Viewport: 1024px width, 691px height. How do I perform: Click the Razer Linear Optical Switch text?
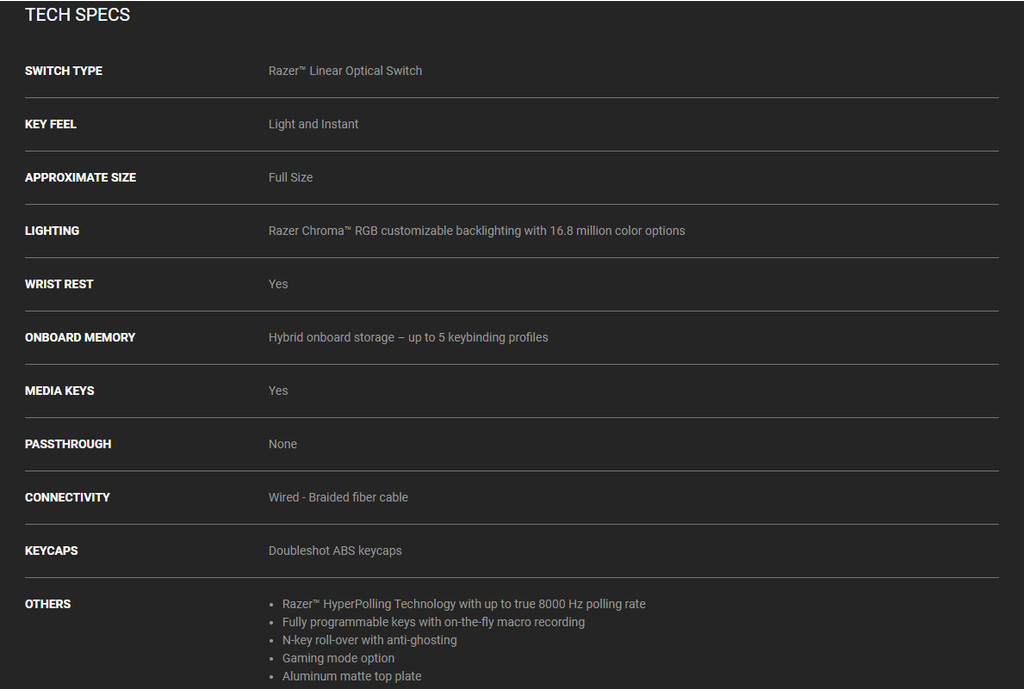pyautogui.click(x=345, y=71)
